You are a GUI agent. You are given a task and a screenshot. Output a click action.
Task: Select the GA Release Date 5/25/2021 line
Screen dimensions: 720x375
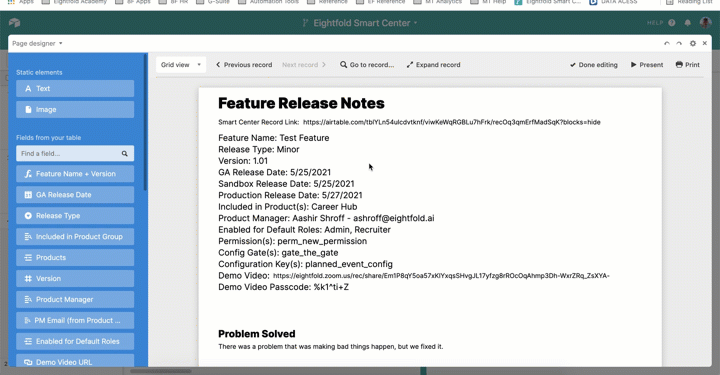(x=275, y=172)
